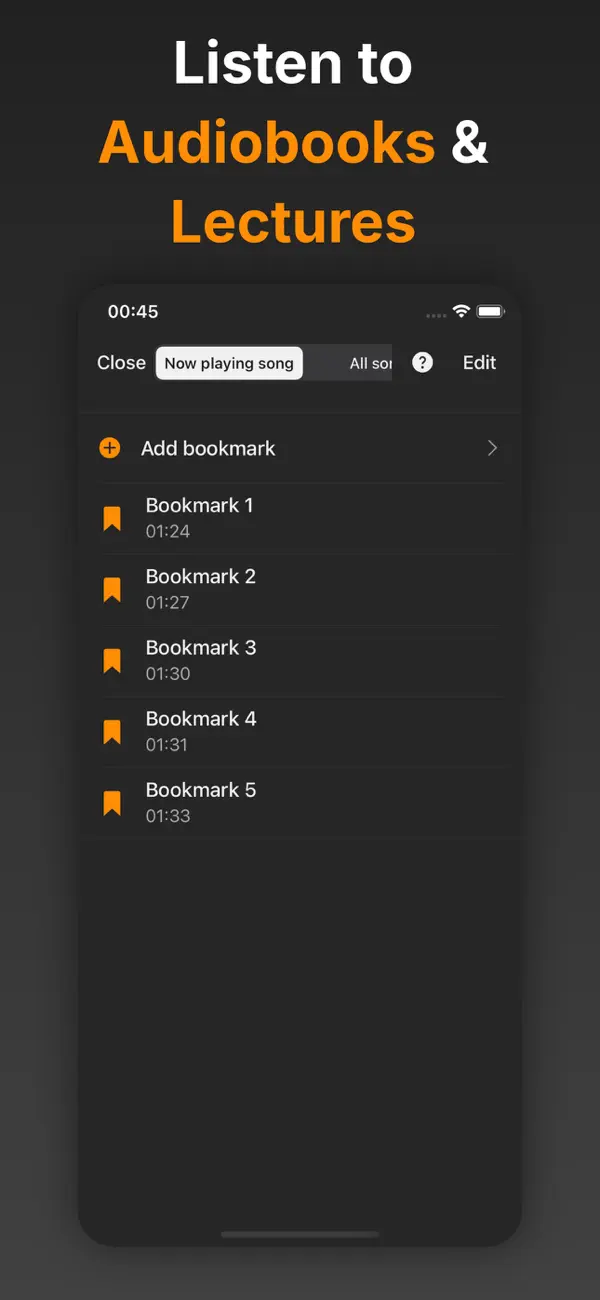
Task: Open the help question mark icon
Action: coord(422,362)
